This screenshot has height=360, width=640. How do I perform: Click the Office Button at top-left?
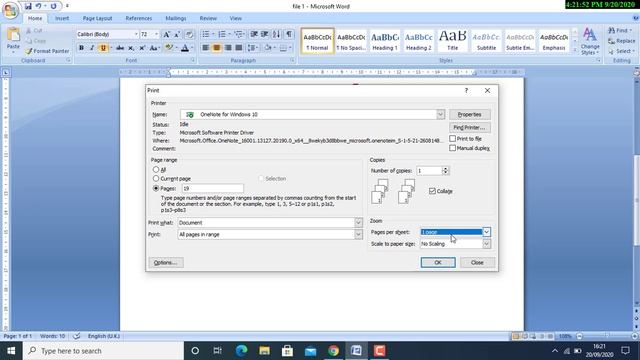coord(10,10)
